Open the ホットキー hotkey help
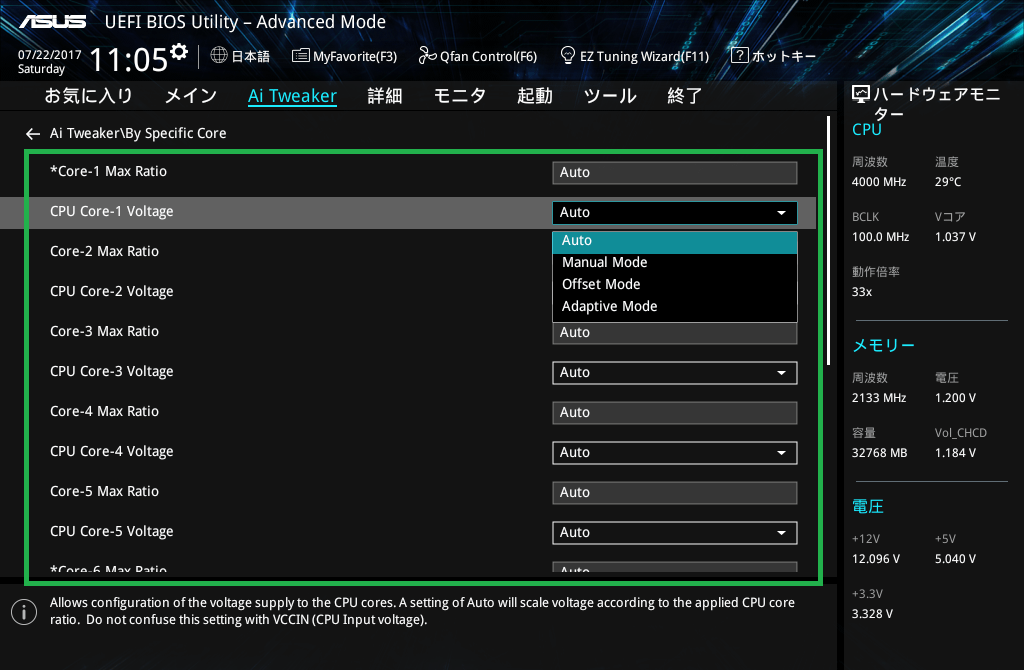This screenshot has width=1024, height=670. coord(773,56)
